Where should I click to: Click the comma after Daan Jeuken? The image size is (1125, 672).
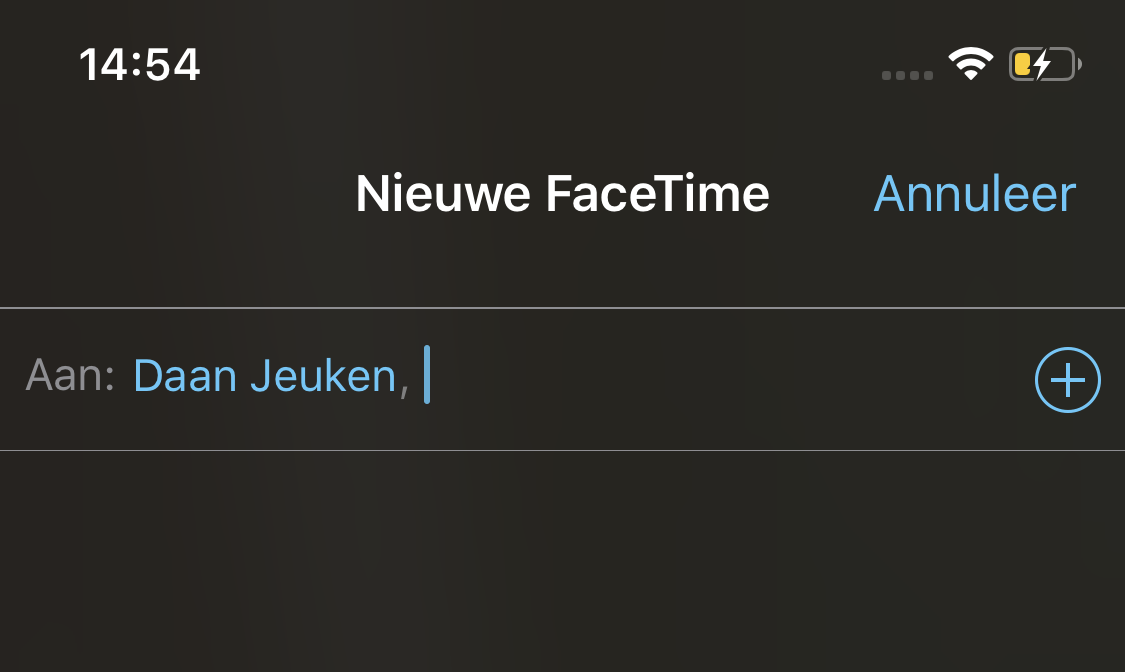point(404,389)
